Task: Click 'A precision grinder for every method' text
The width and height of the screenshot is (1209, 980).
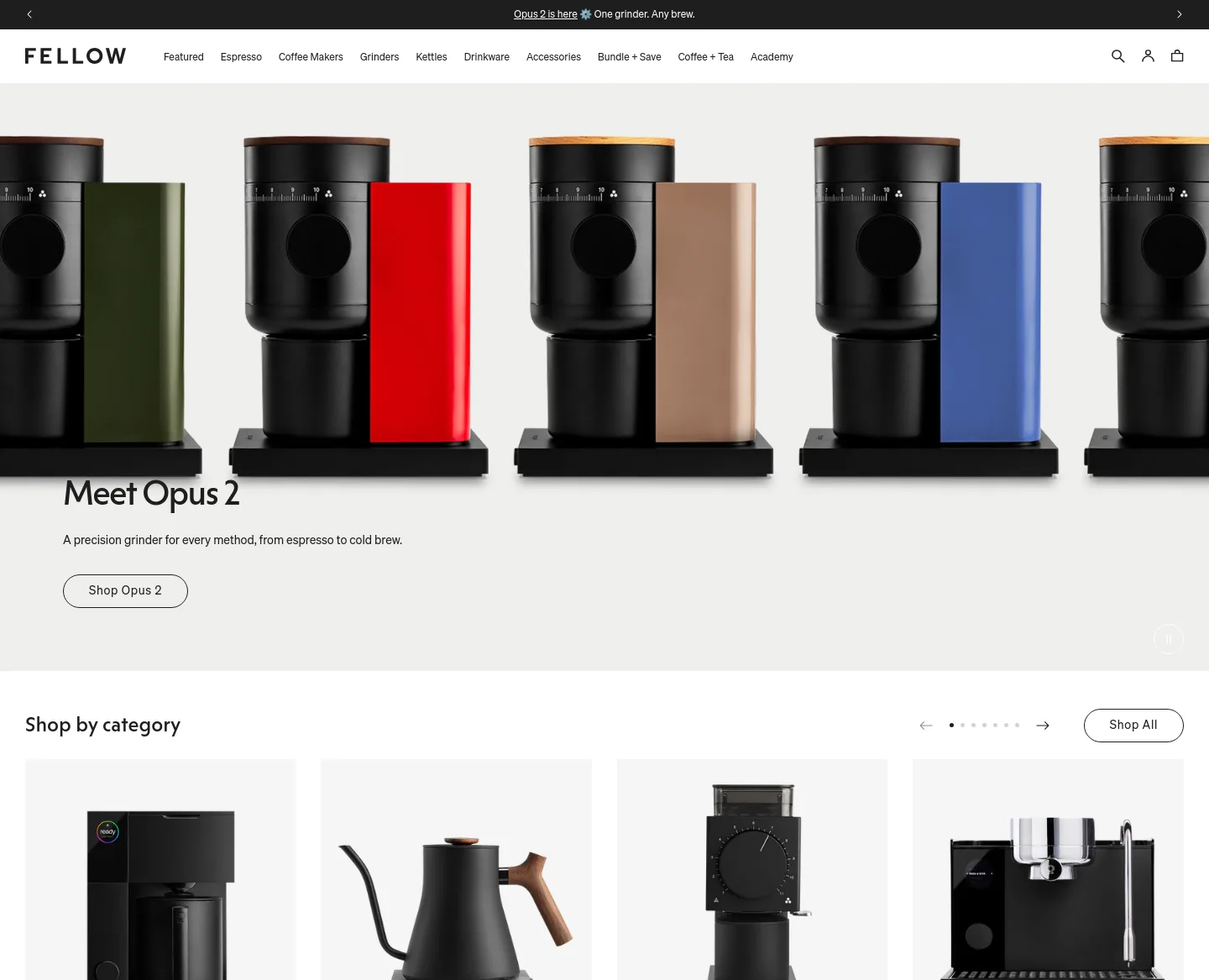Action: [233, 540]
